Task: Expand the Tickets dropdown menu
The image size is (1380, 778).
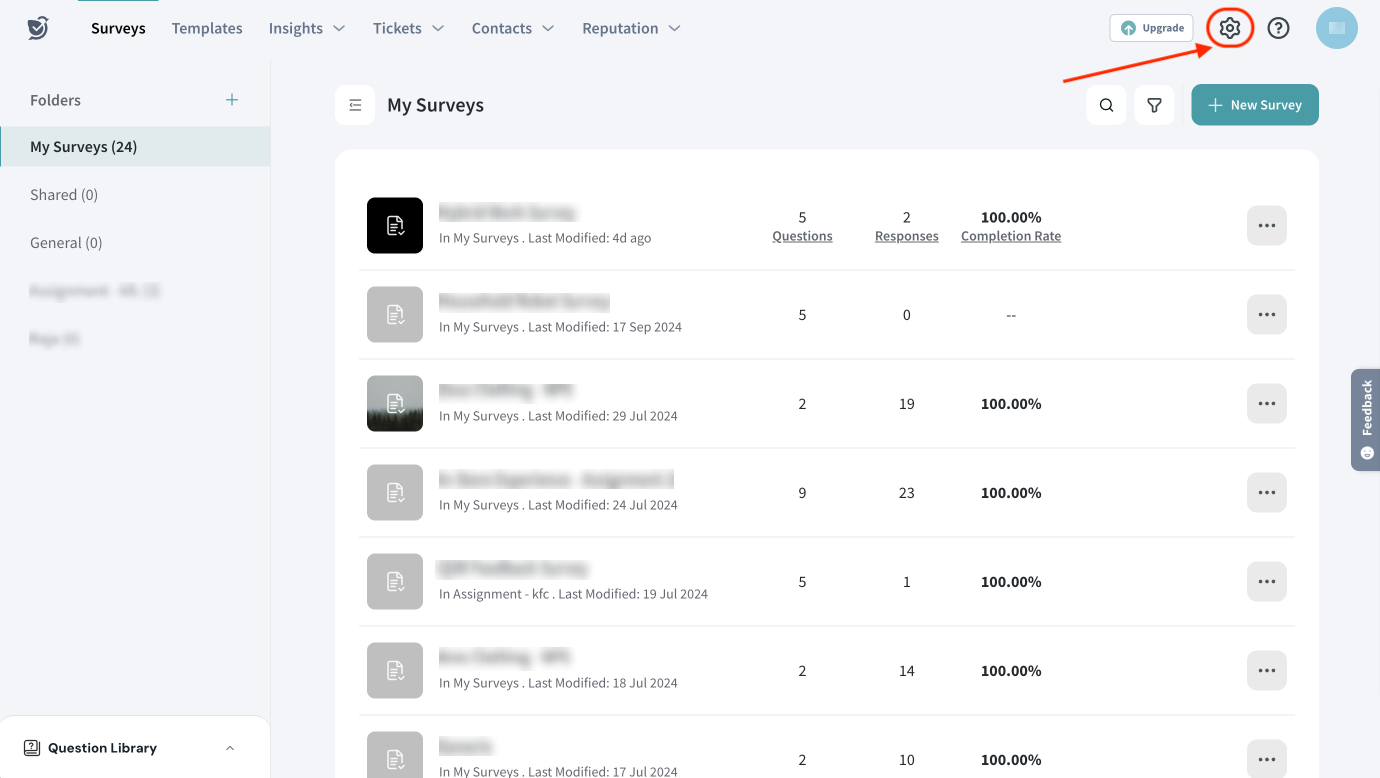Action: point(408,28)
